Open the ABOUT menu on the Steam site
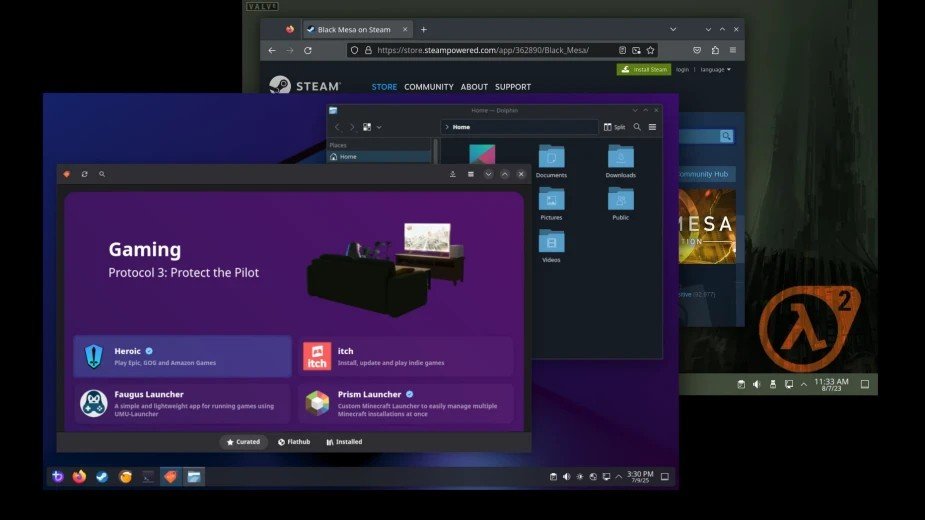 tap(474, 87)
